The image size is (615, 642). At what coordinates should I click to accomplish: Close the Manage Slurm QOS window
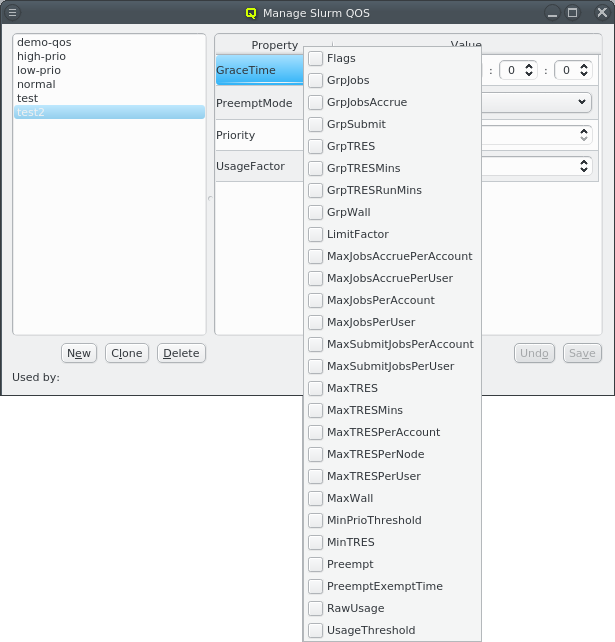(602, 13)
